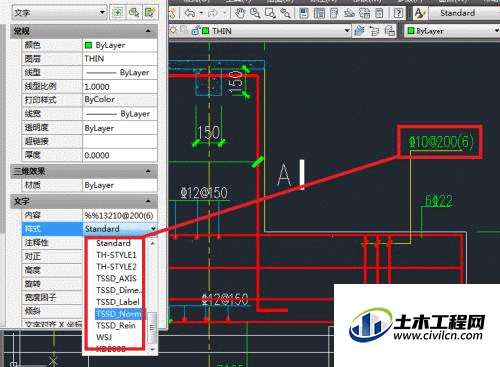
Task: Click the 注释性 property row label
Action: [36, 242]
